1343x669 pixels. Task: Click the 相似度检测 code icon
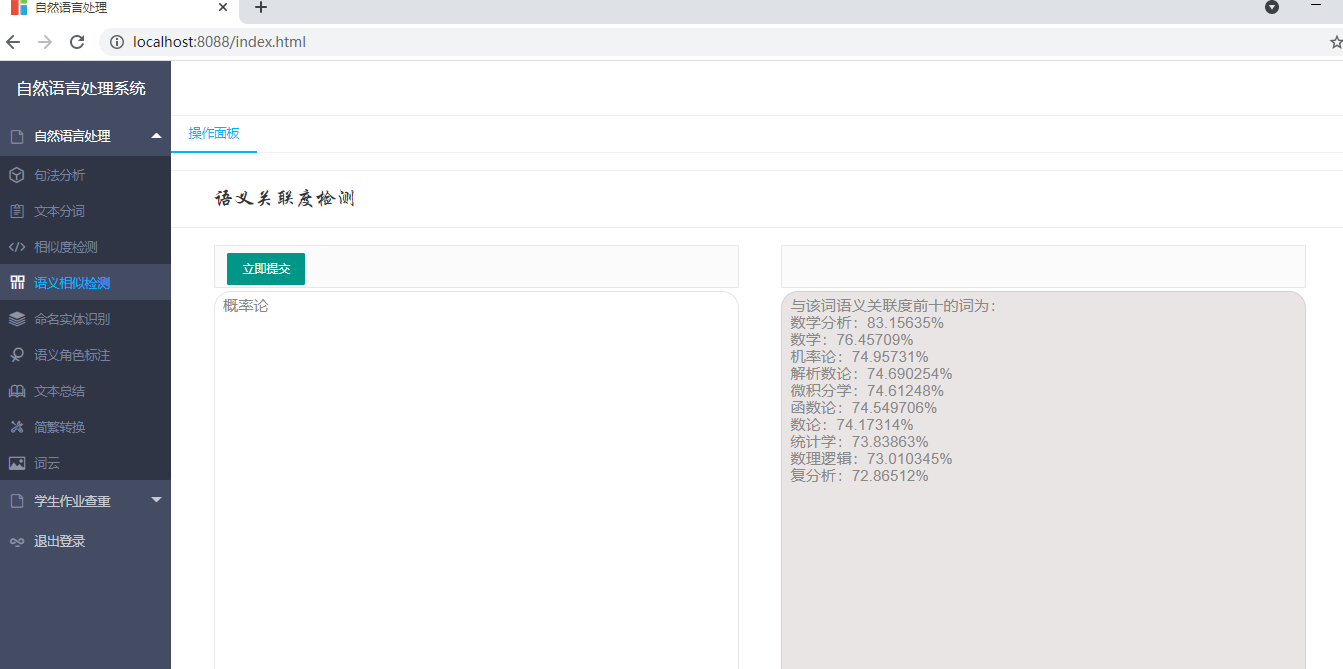point(16,247)
